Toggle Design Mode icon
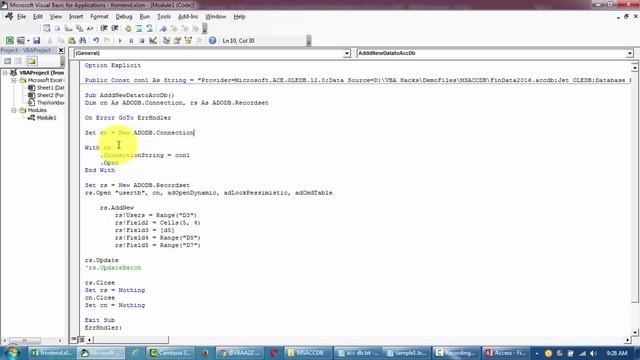Image resolution: width=640 pixels, height=360 pixels. pyautogui.click(x=153, y=40)
